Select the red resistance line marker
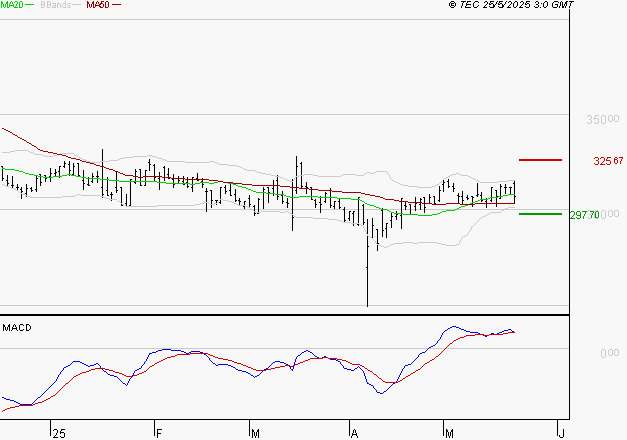The image size is (627, 440). (x=540, y=160)
